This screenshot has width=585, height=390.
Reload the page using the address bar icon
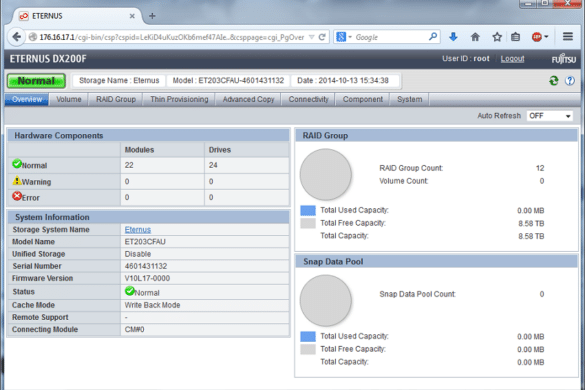(x=322, y=37)
